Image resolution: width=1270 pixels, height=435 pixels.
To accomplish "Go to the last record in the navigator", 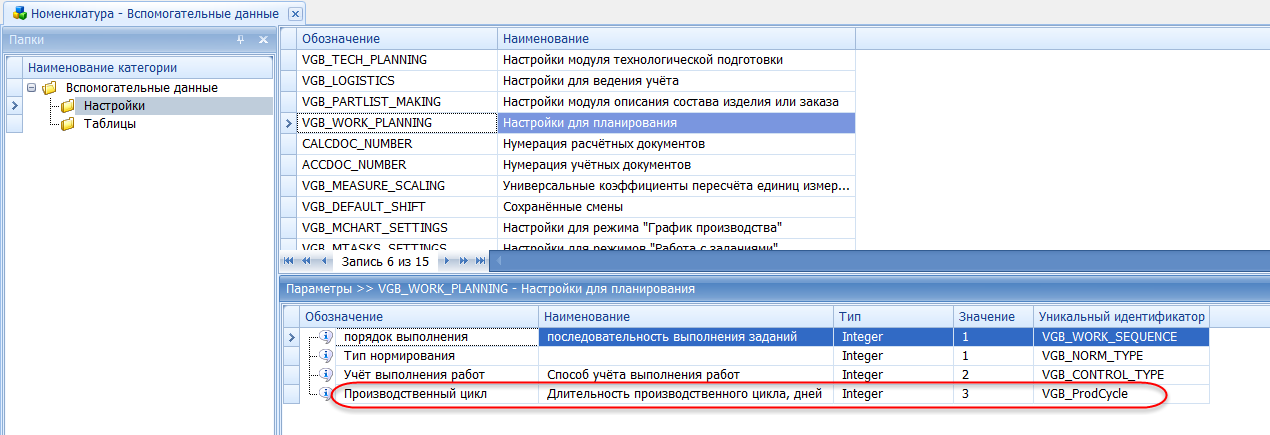I will [479, 261].
